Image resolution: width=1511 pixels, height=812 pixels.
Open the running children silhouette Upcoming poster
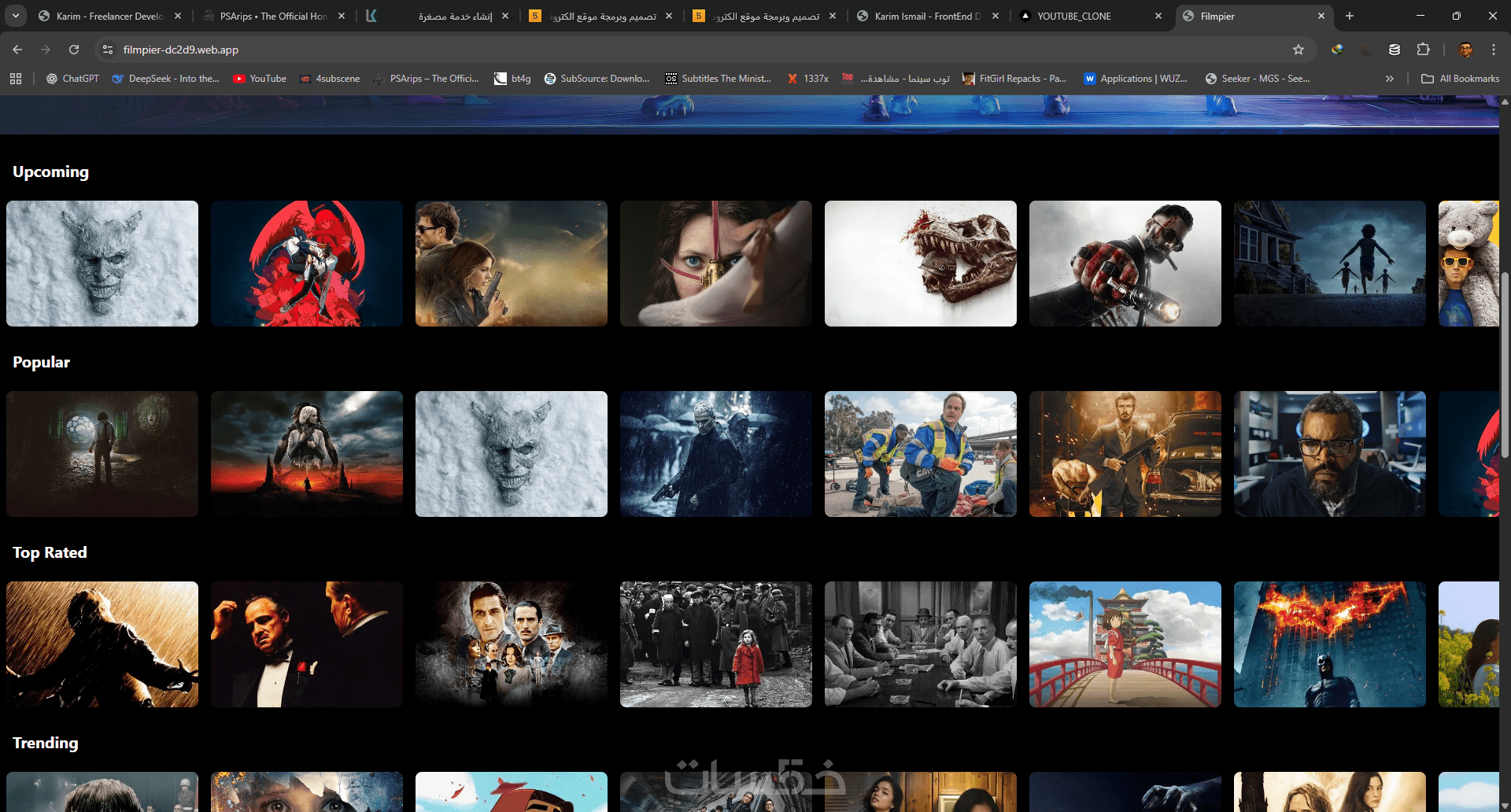point(1330,264)
